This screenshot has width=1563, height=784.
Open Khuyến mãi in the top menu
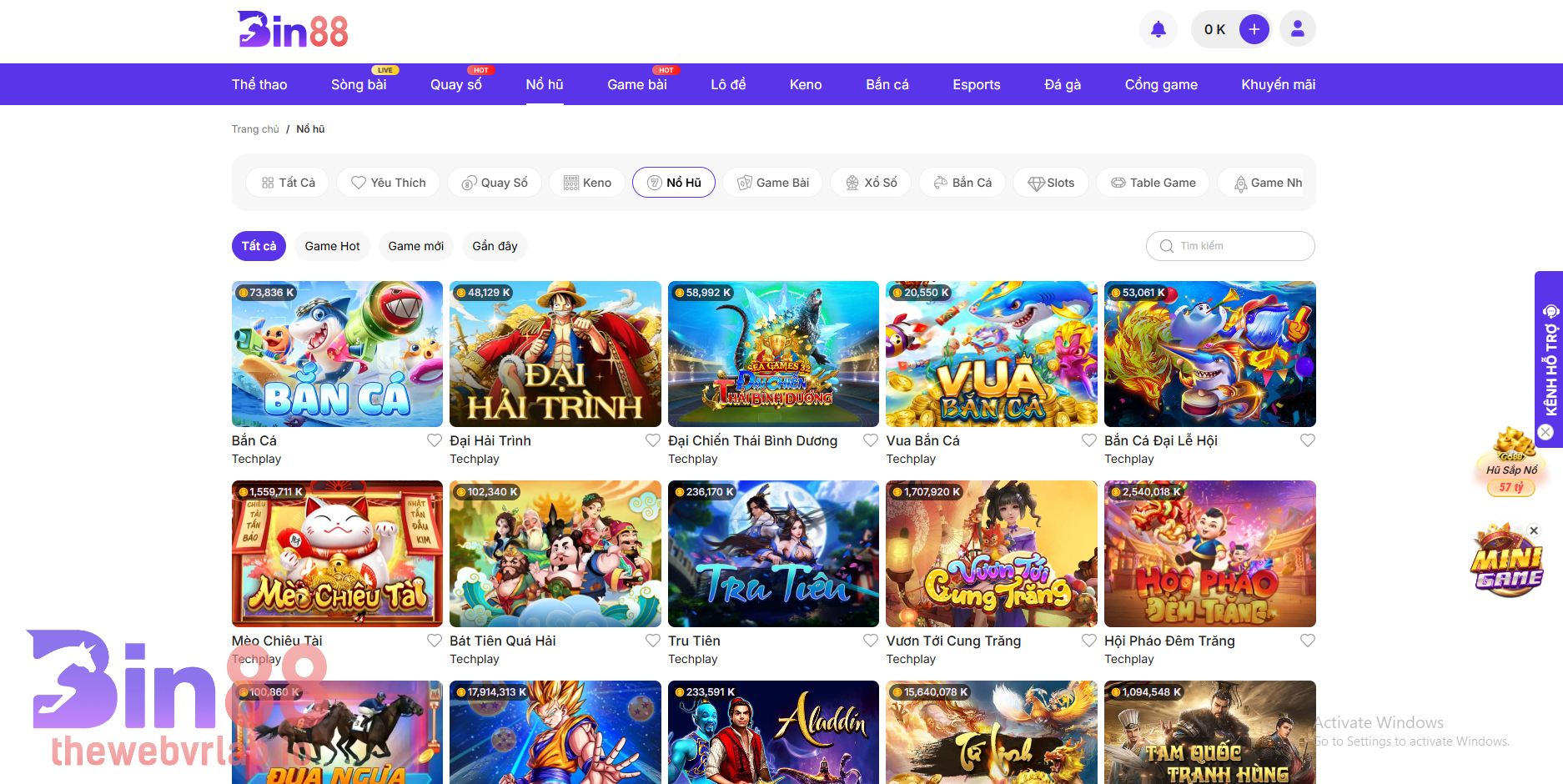1278,84
